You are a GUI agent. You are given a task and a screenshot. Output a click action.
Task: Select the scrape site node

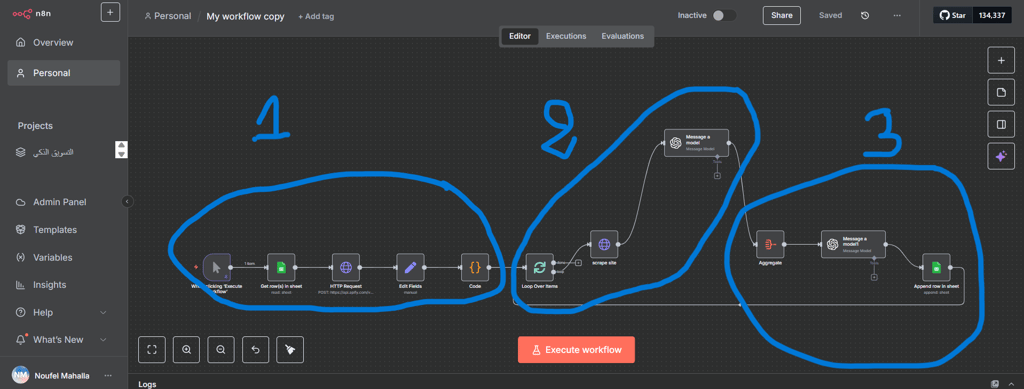pyautogui.click(x=604, y=244)
